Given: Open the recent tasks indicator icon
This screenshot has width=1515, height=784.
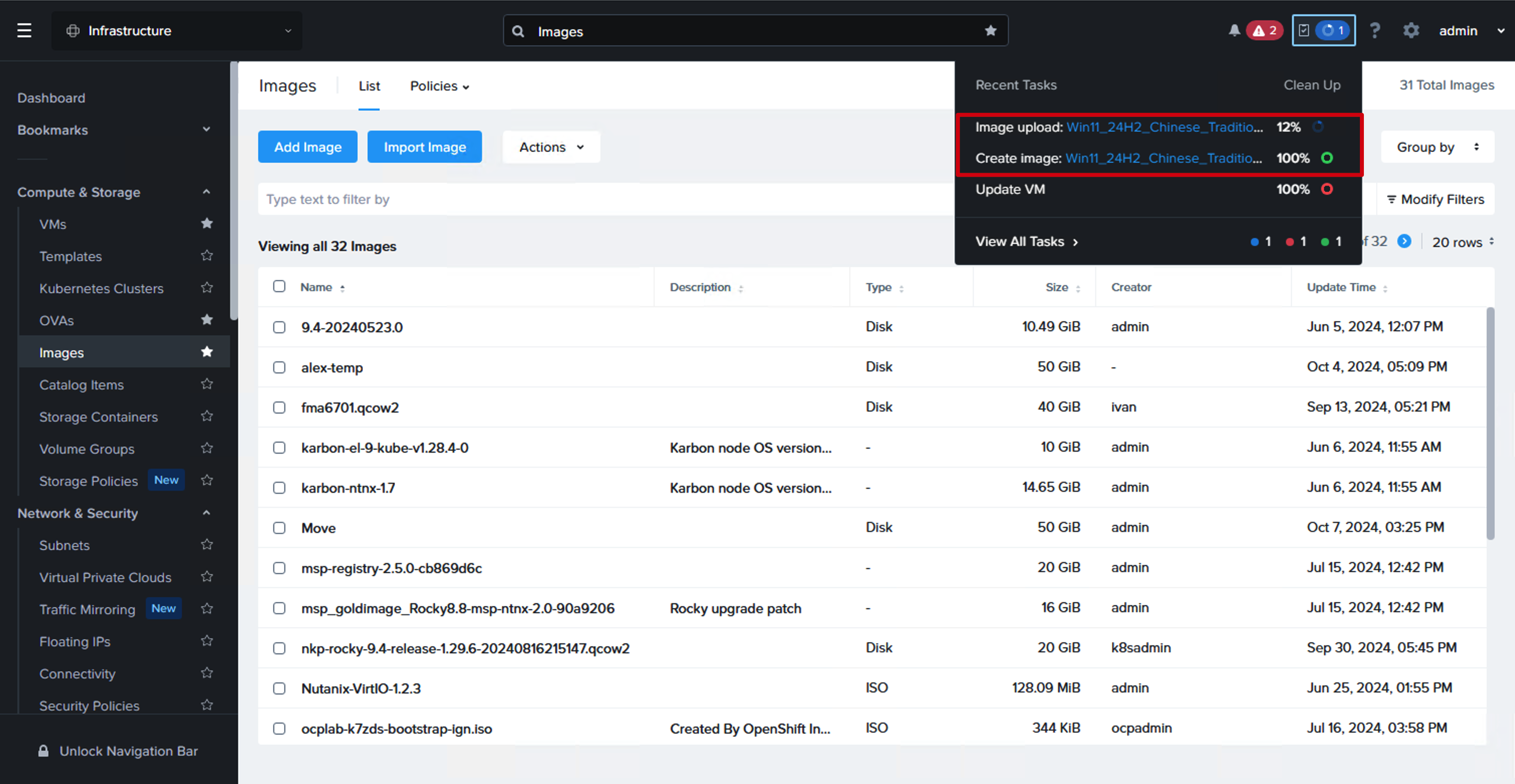Looking at the screenshot, I should tap(1323, 31).
